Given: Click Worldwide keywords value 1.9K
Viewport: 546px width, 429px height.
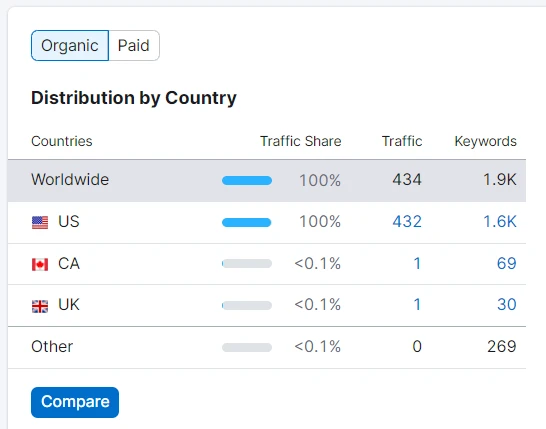Looking at the screenshot, I should pos(500,180).
